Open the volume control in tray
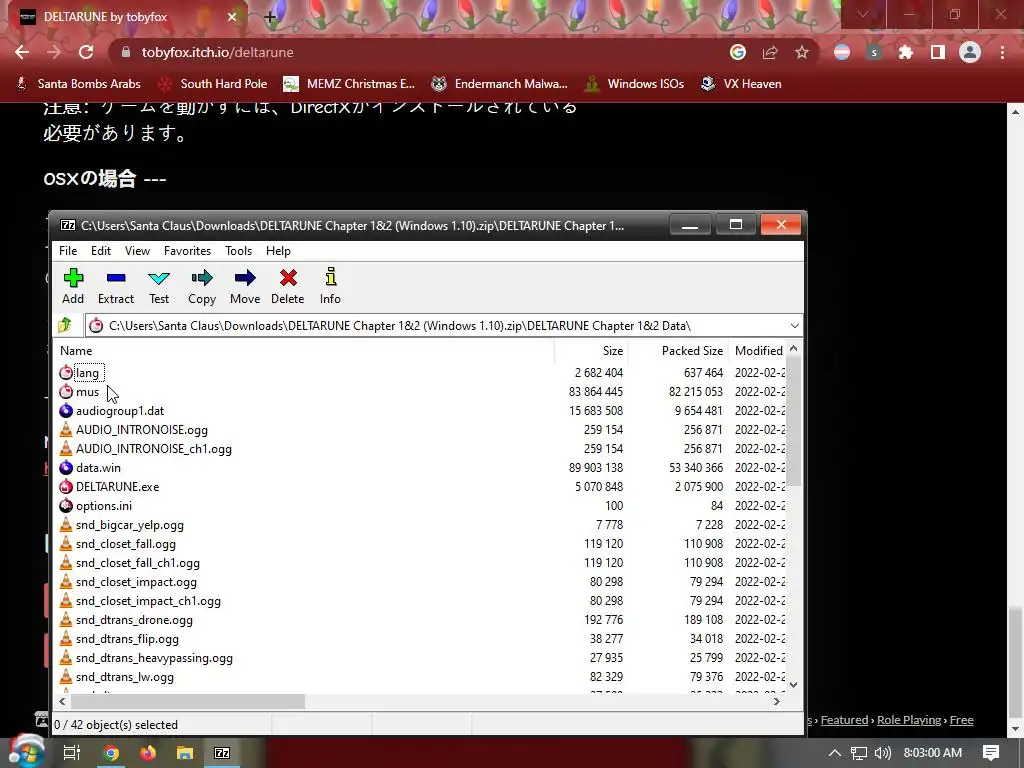The image size is (1024, 768). pos(882,753)
